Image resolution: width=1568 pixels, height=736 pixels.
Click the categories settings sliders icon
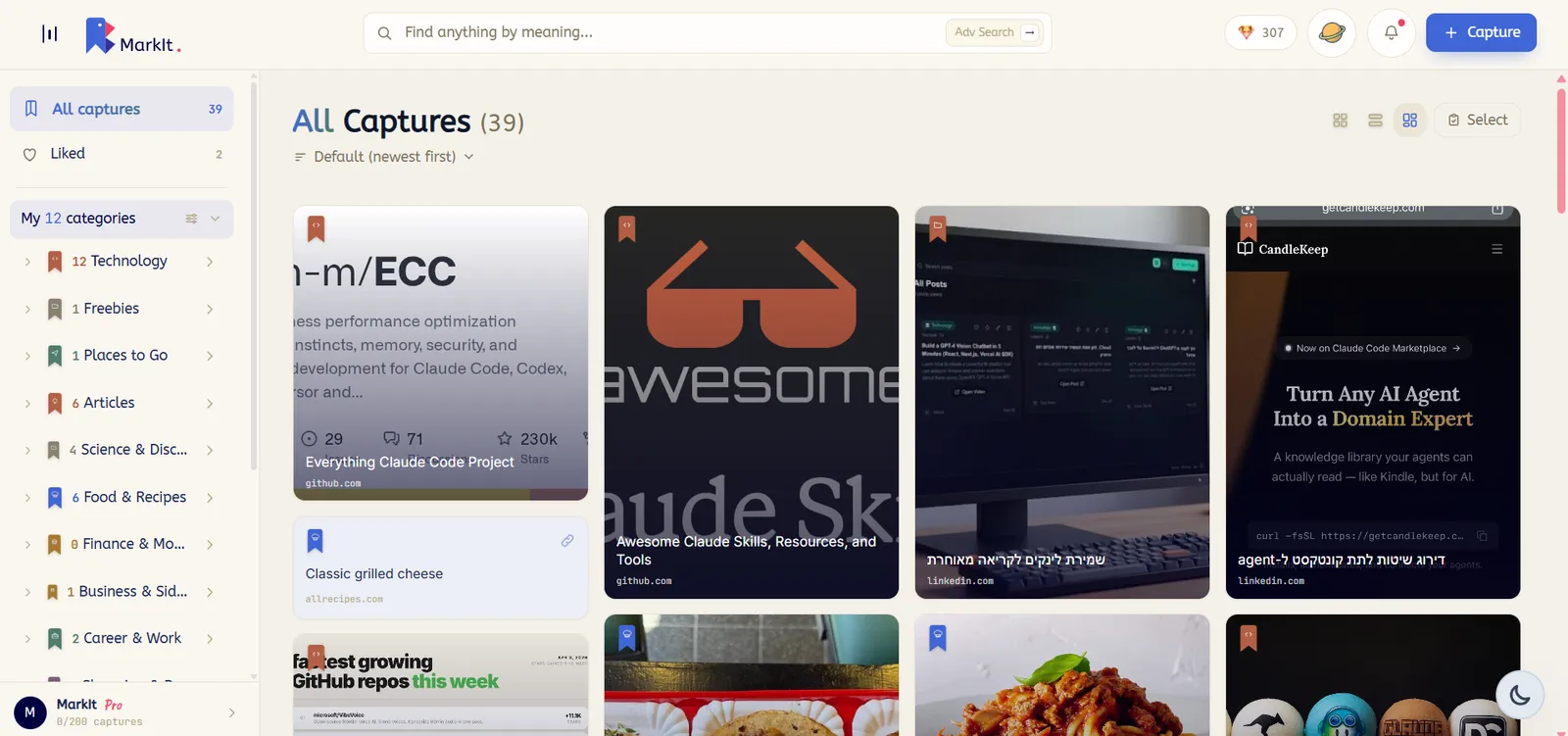(x=191, y=219)
